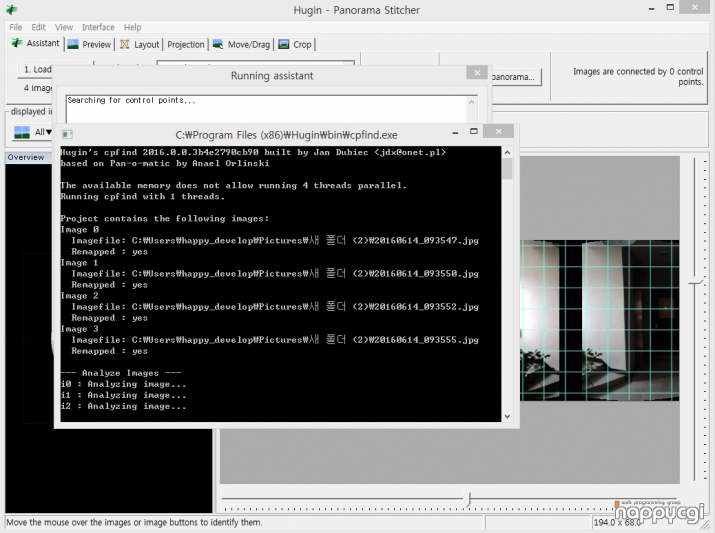Open the Help menu
715x533 pixels.
point(133,27)
